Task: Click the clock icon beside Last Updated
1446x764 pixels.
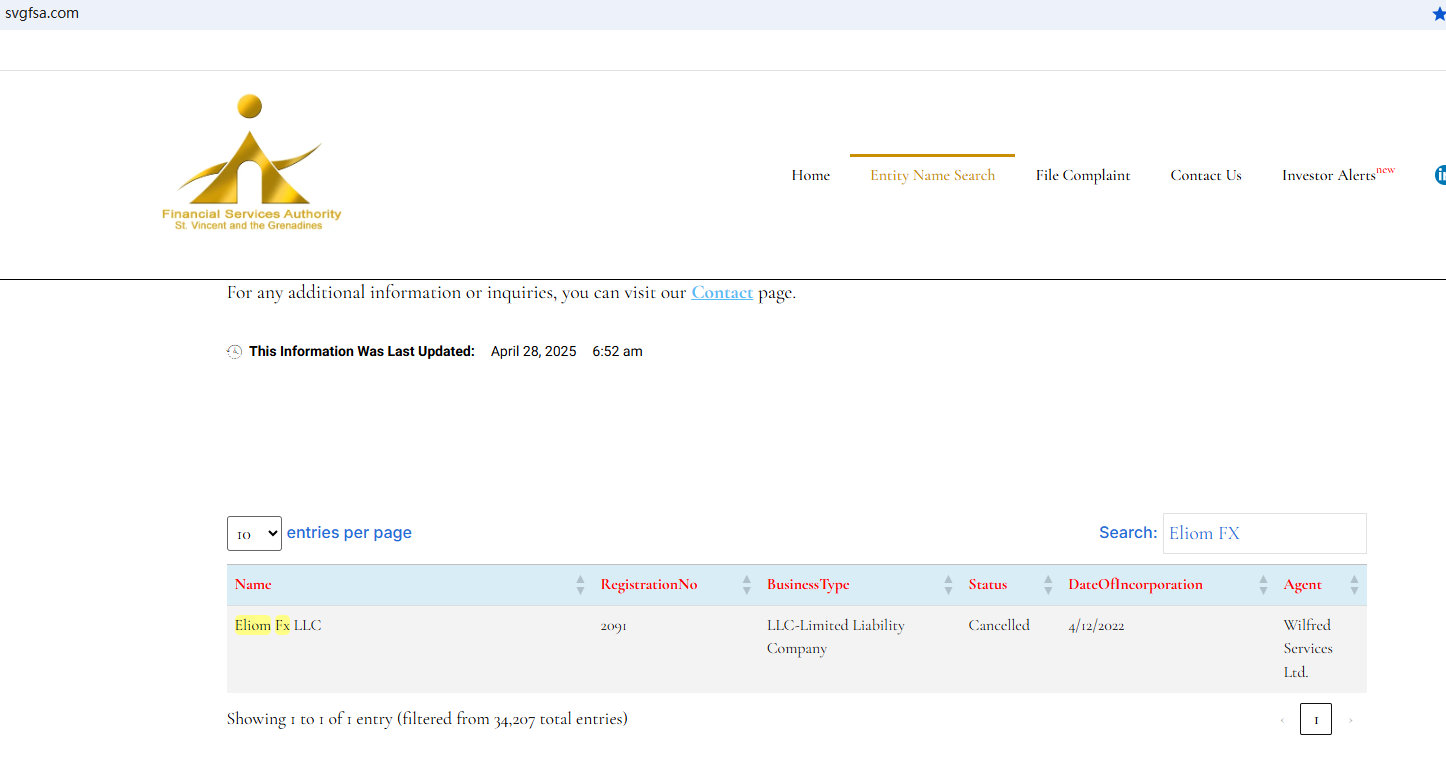Action: pos(234,352)
